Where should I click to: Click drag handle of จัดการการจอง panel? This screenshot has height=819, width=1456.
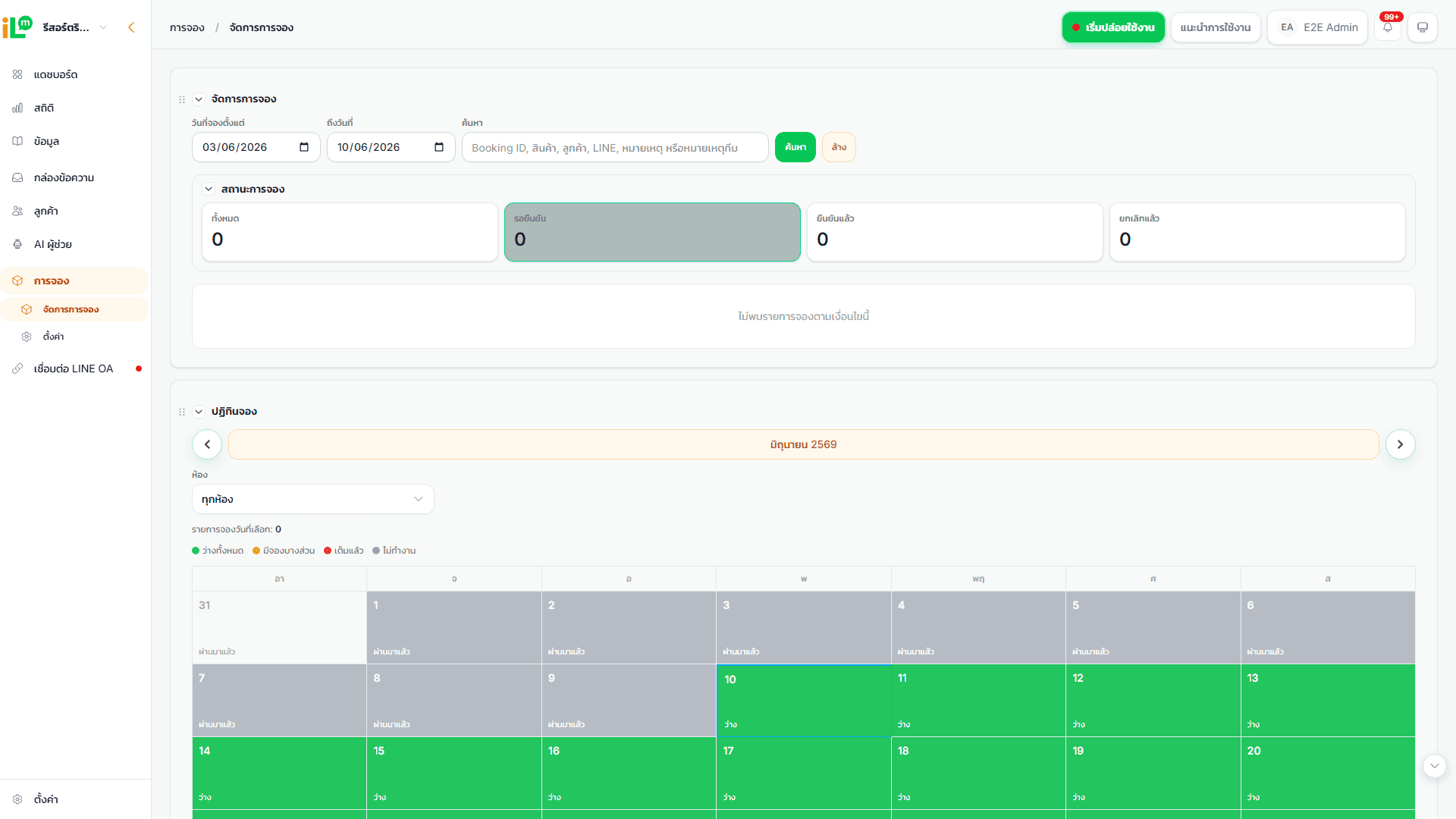pos(182,99)
